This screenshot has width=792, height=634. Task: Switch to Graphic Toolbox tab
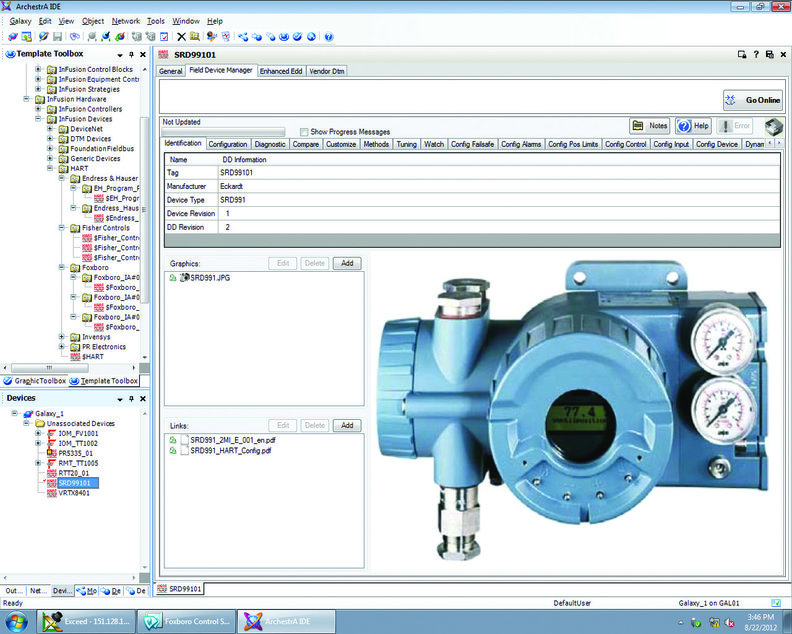coord(35,381)
